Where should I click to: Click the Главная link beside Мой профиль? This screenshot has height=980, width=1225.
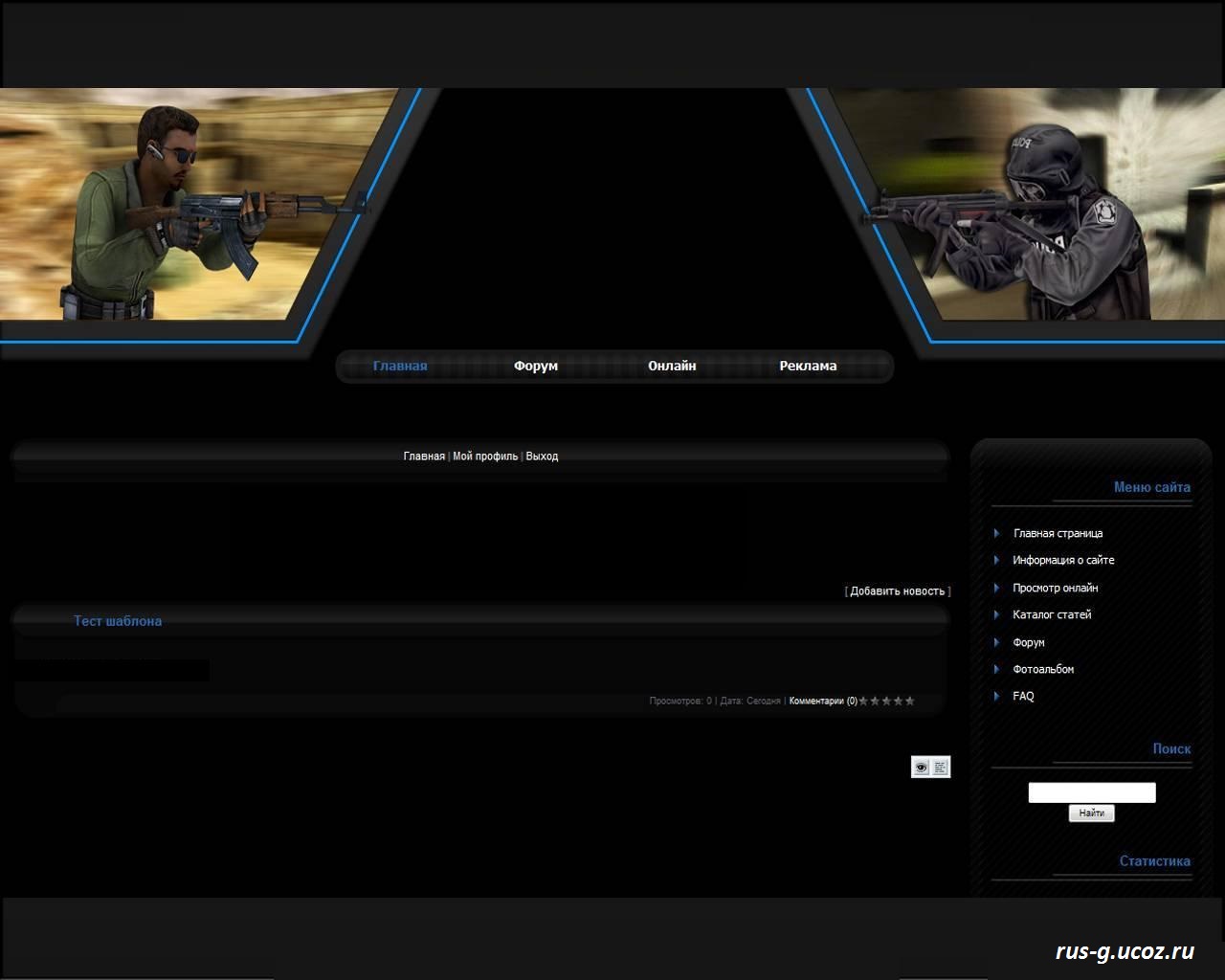pos(424,457)
